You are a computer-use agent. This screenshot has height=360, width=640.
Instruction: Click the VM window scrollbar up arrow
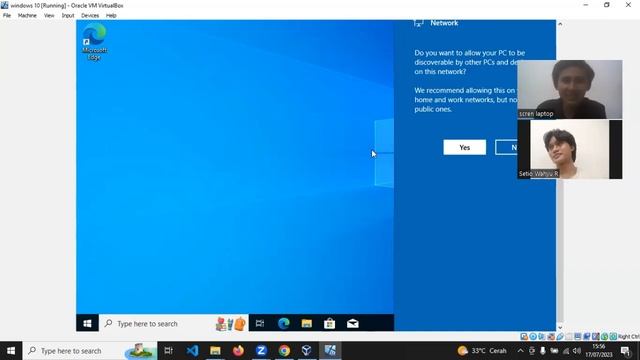[x=560, y=24]
